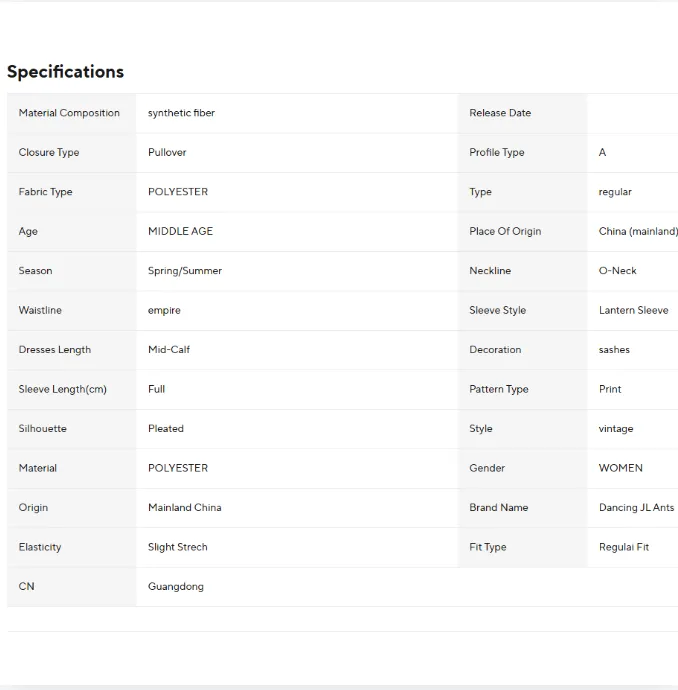Click the Slight Strech elasticity value
The height and width of the screenshot is (690, 678).
pyautogui.click(x=178, y=547)
